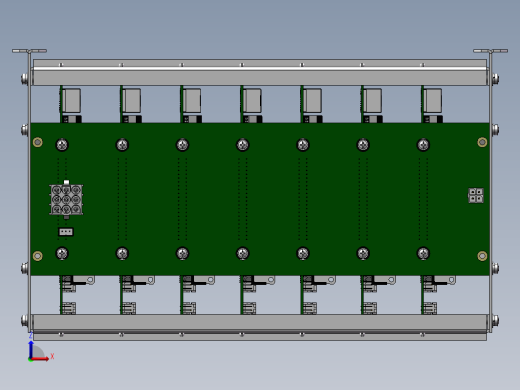Select the green backplane PCB surface

coord(260,199)
